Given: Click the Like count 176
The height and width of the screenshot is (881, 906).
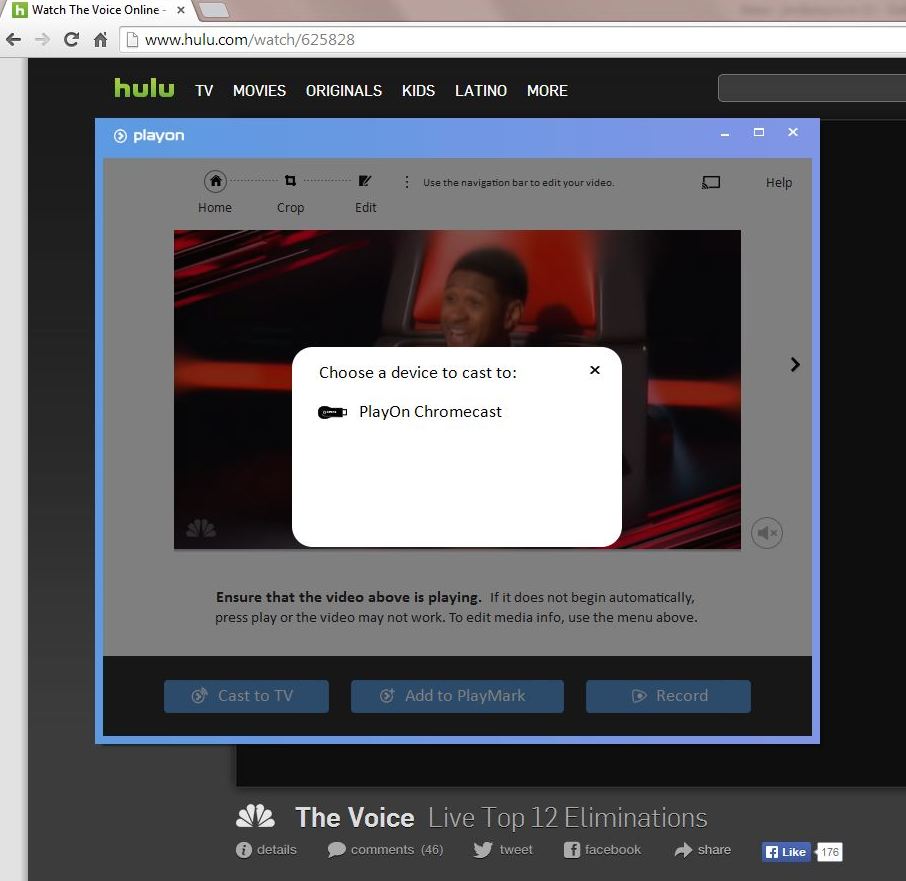Looking at the screenshot, I should (x=829, y=852).
